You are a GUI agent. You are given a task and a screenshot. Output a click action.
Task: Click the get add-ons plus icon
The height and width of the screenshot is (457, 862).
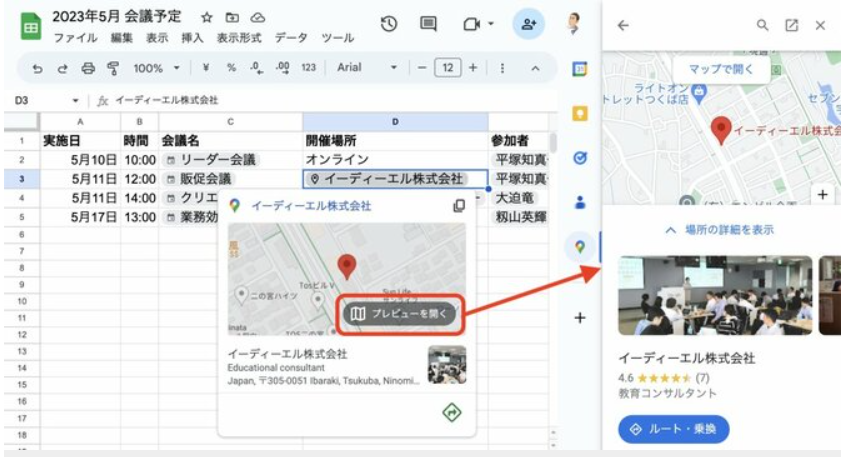pos(579,317)
